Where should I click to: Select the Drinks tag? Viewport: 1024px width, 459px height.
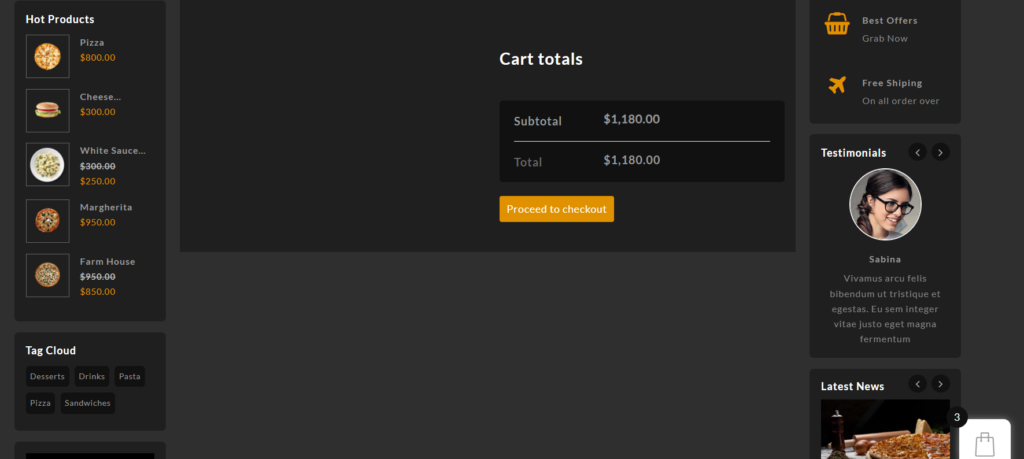[x=91, y=377]
